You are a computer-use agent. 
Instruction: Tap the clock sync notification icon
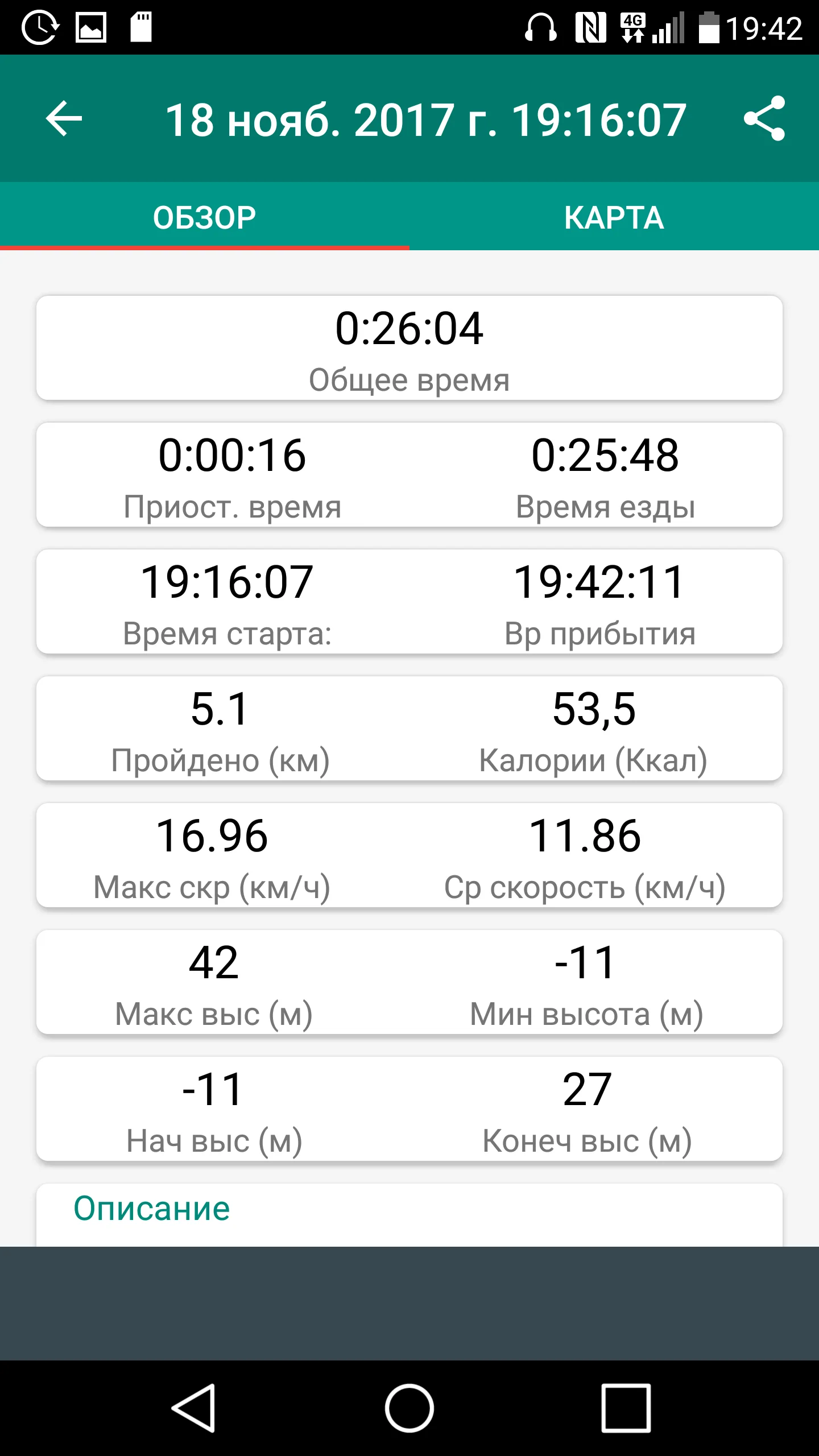pos(40,28)
